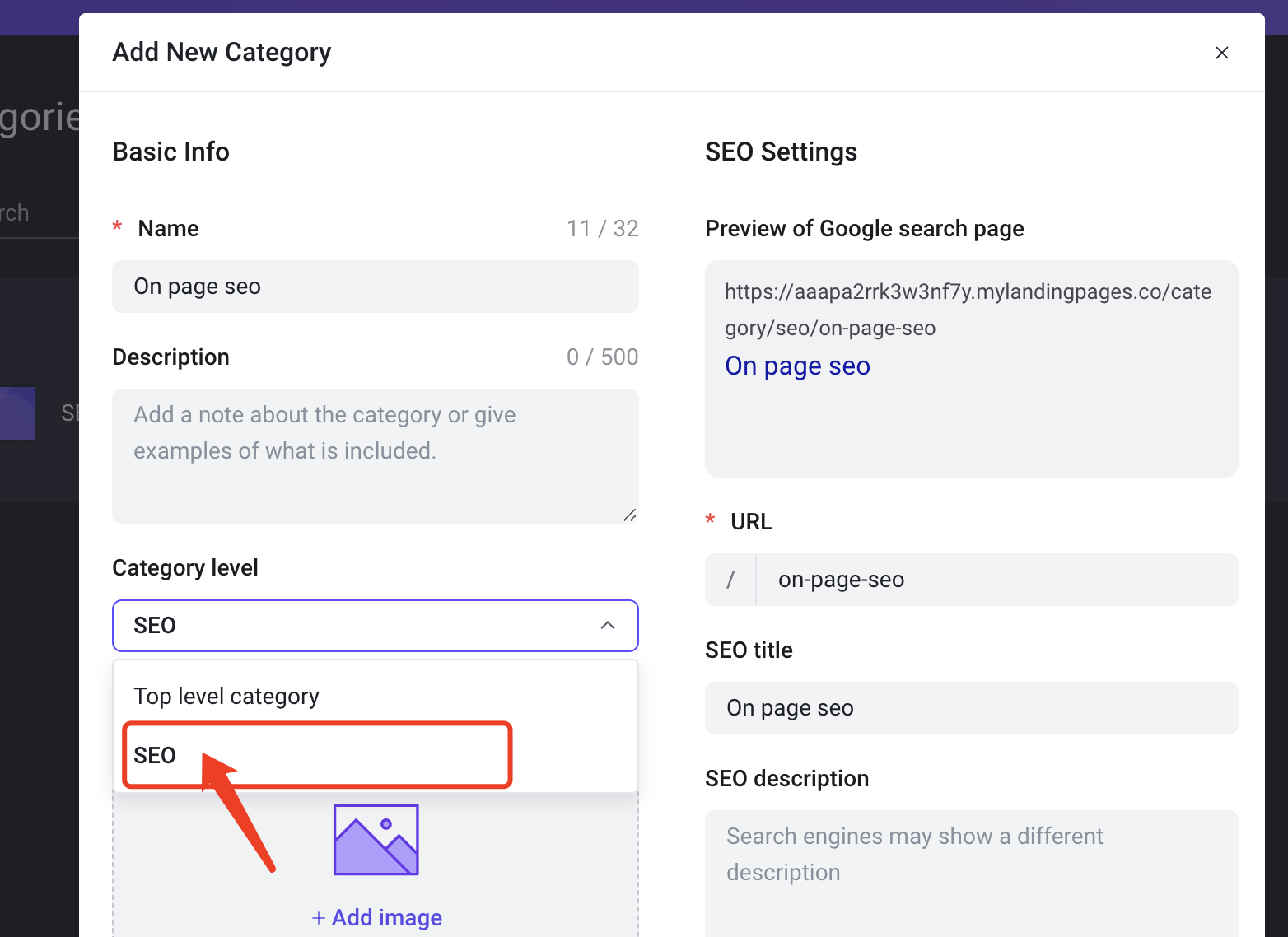This screenshot has height=937, width=1288.
Task: Click the preview URL text in Google preview
Action: pyautogui.click(x=968, y=310)
